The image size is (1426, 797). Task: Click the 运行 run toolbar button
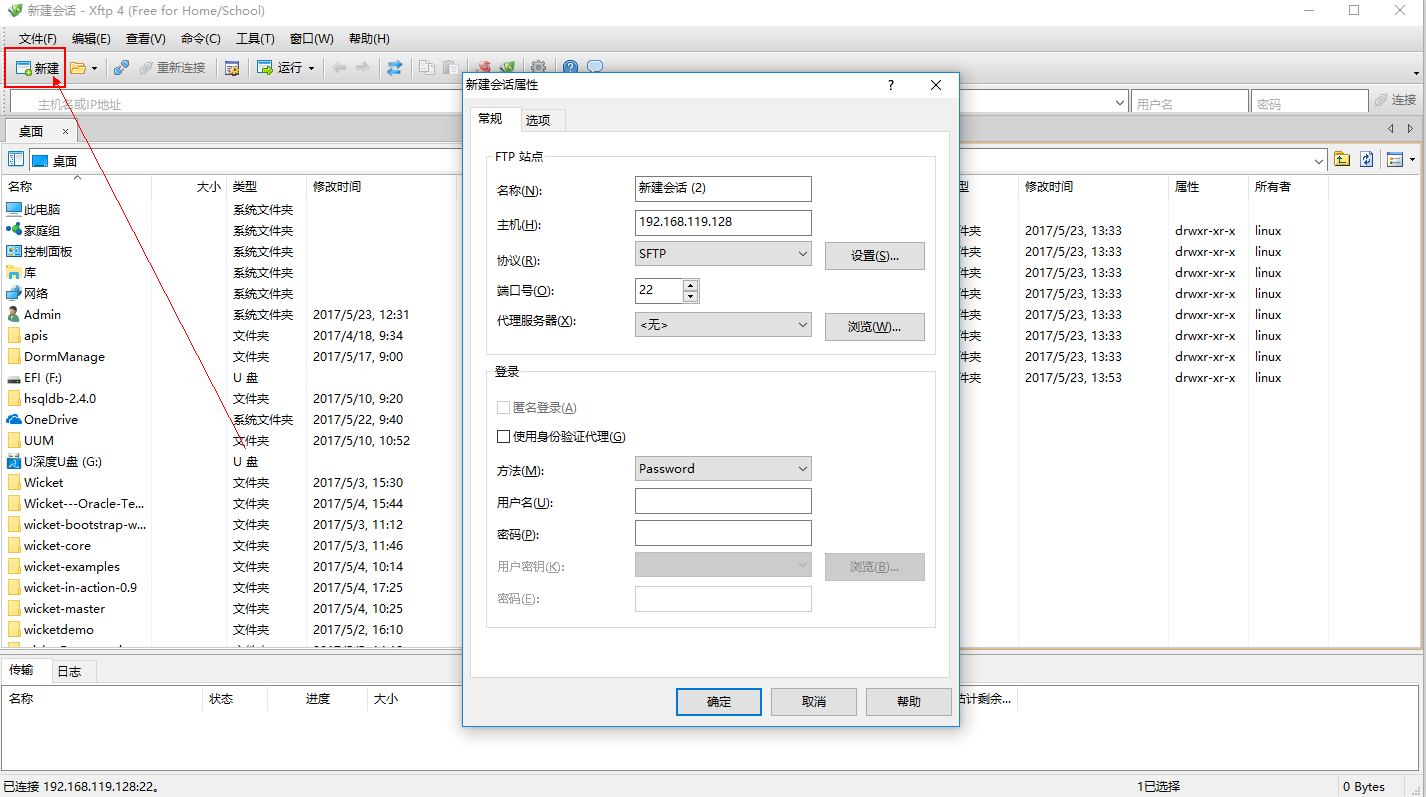pyautogui.click(x=279, y=68)
